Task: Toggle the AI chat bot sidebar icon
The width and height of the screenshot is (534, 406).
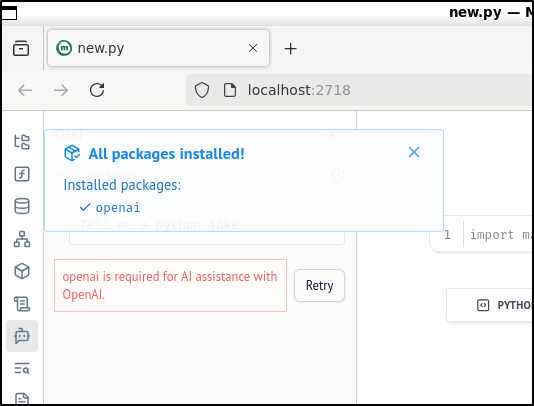Action: click(x=22, y=336)
